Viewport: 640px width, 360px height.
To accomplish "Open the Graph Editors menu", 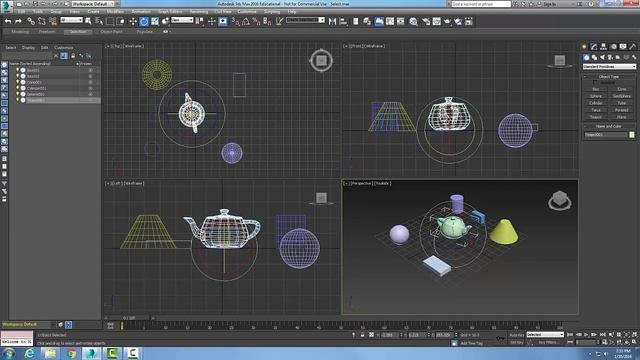I will point(170,12).
